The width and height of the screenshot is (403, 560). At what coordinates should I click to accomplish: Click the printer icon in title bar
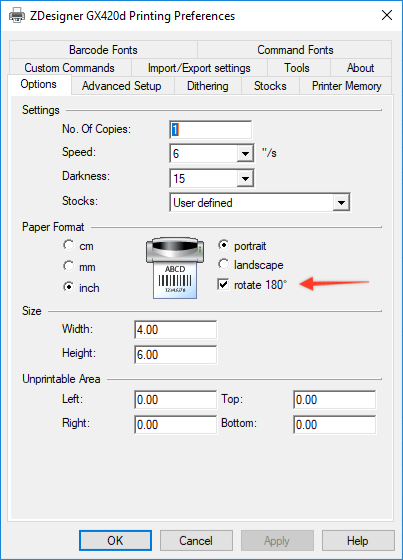16,16
